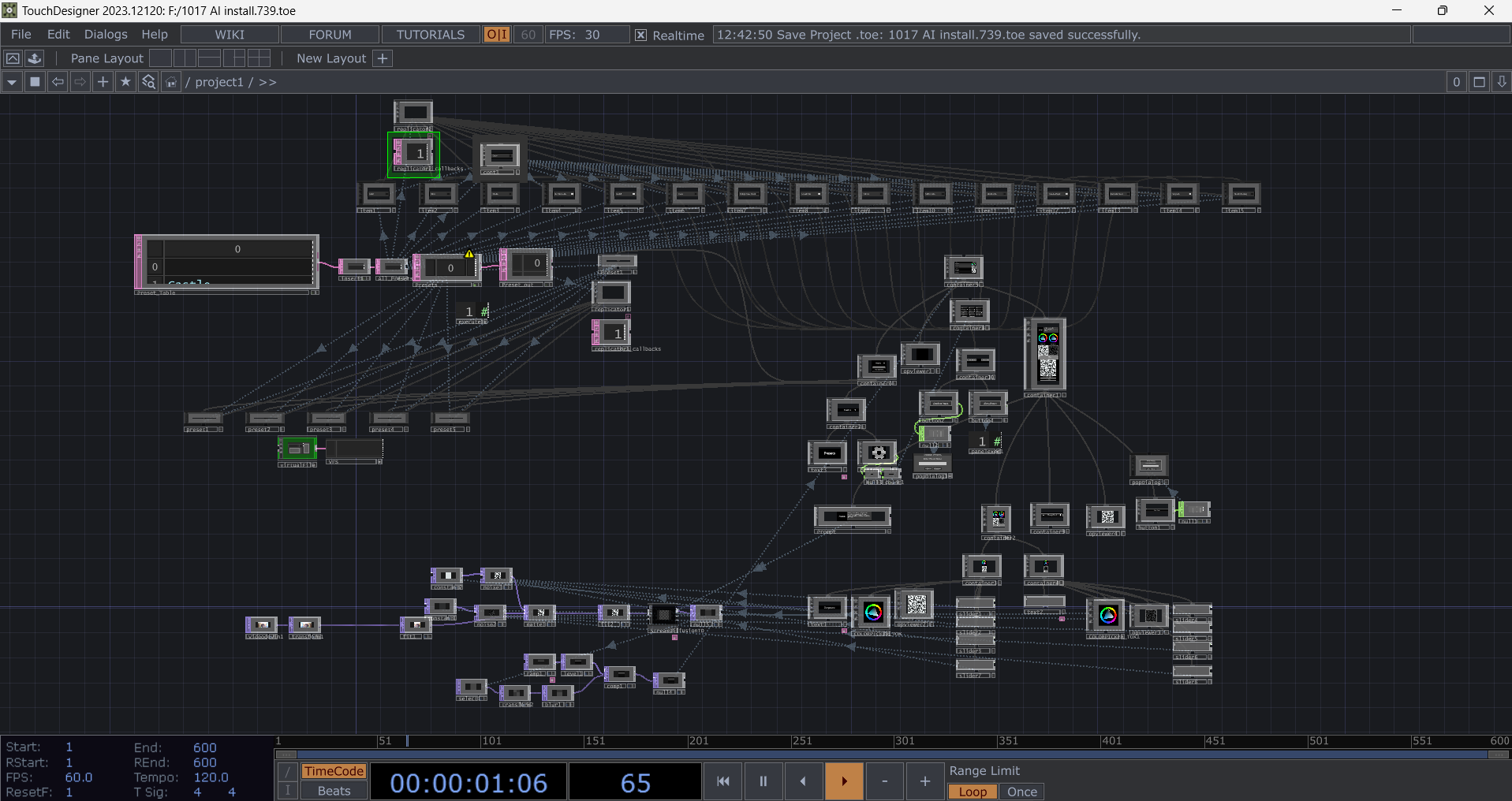This screenshot has width=1512, height=801.
Task: Open the Dialogs menu
Action: click(x=106, y=35)
